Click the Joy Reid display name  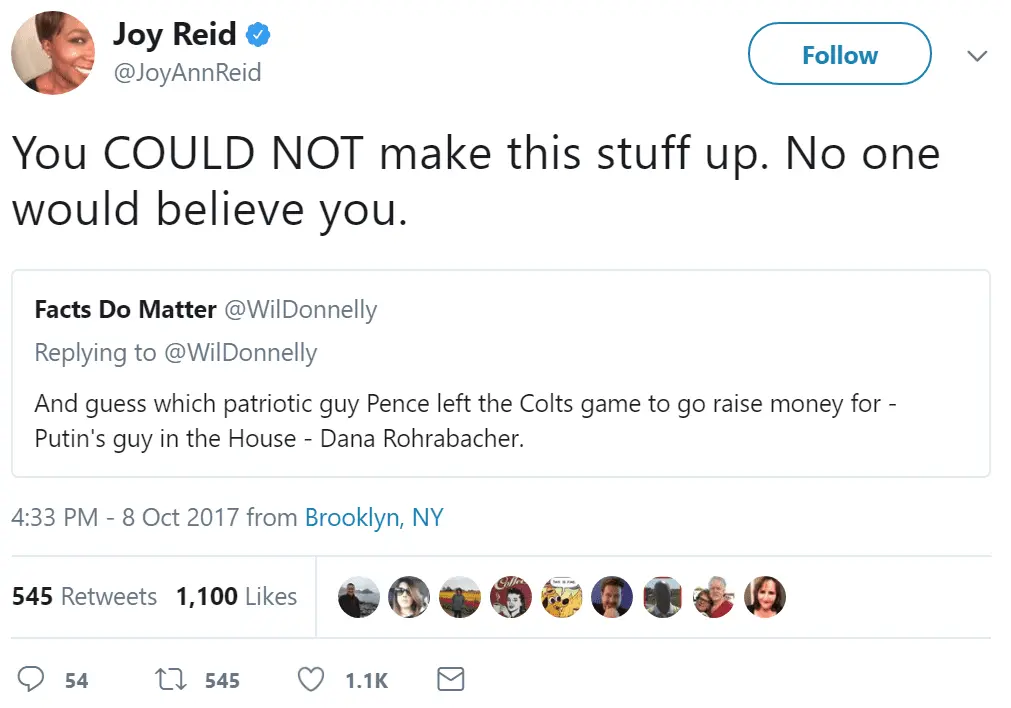click(174, 34)
